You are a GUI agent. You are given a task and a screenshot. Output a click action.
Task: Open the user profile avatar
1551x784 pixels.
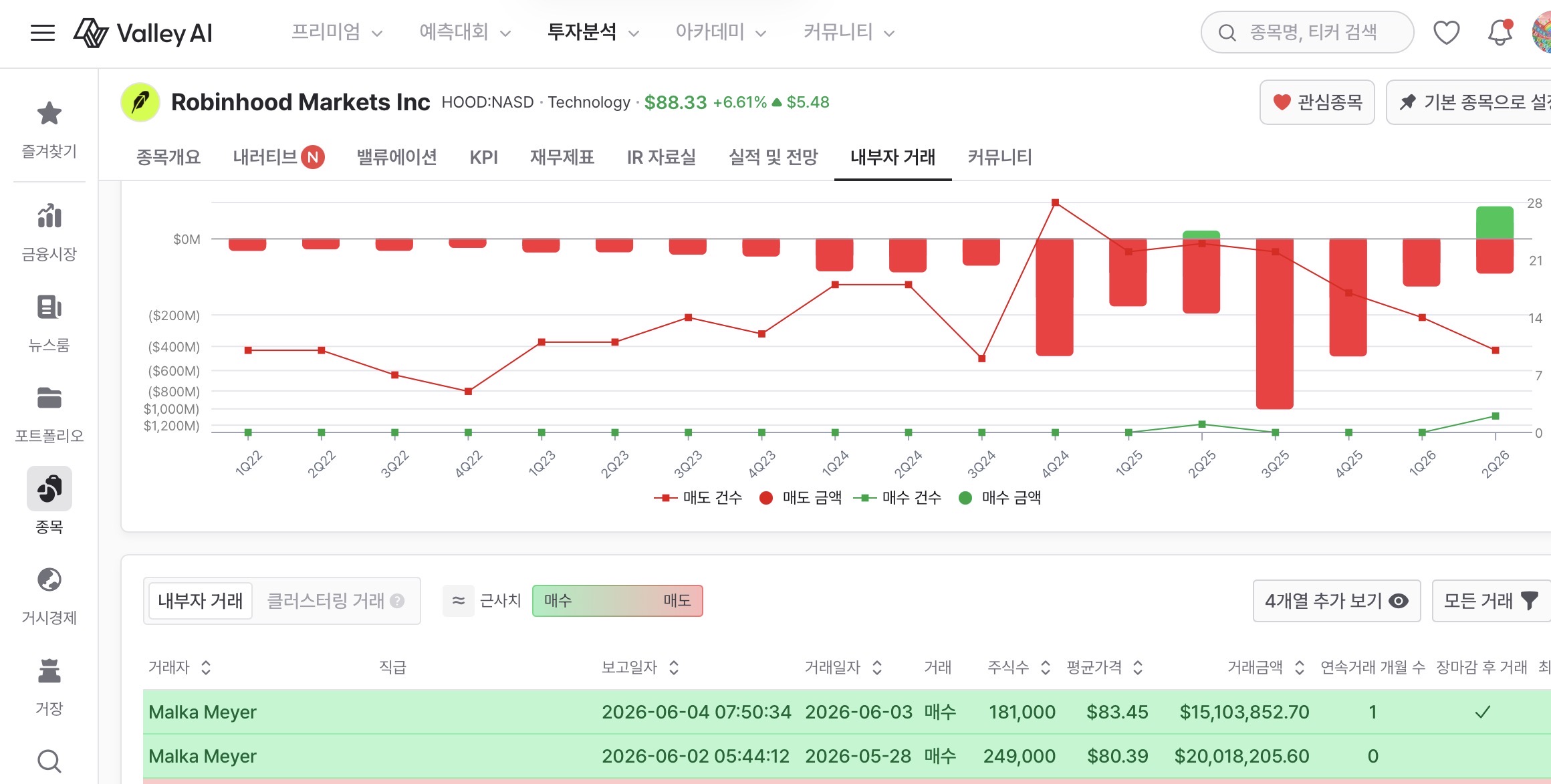tap(1542, 33)
